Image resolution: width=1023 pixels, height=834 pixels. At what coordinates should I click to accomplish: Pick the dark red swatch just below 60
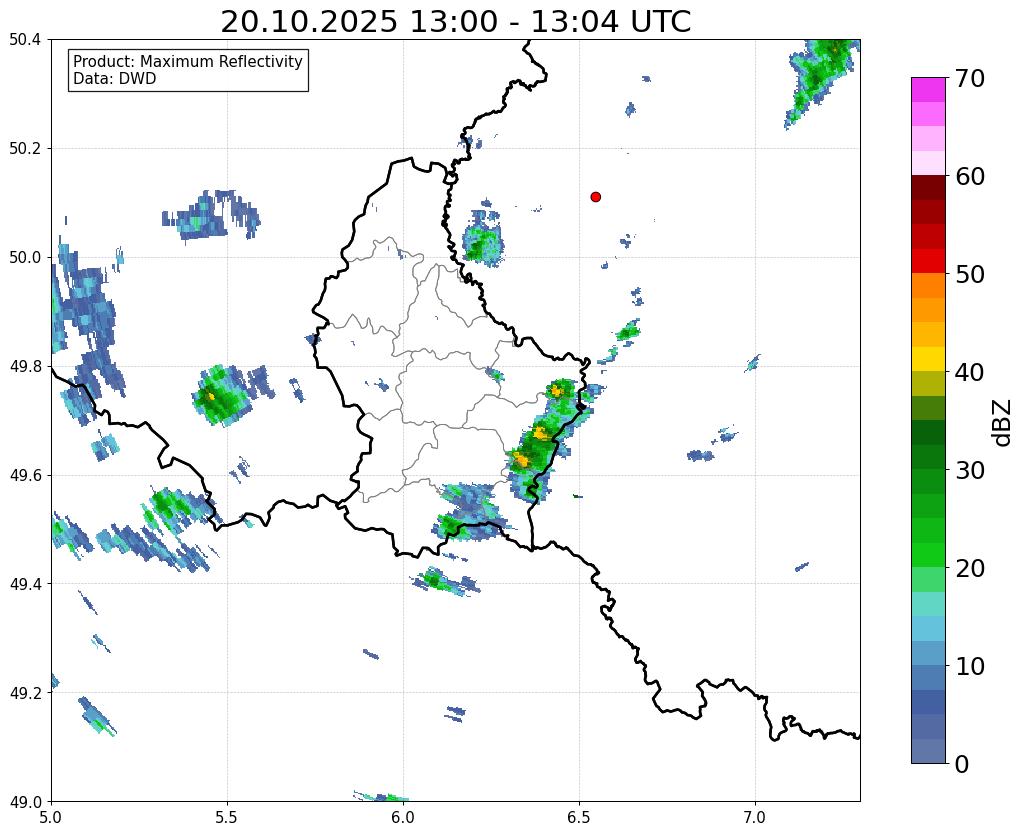(928, 188)
